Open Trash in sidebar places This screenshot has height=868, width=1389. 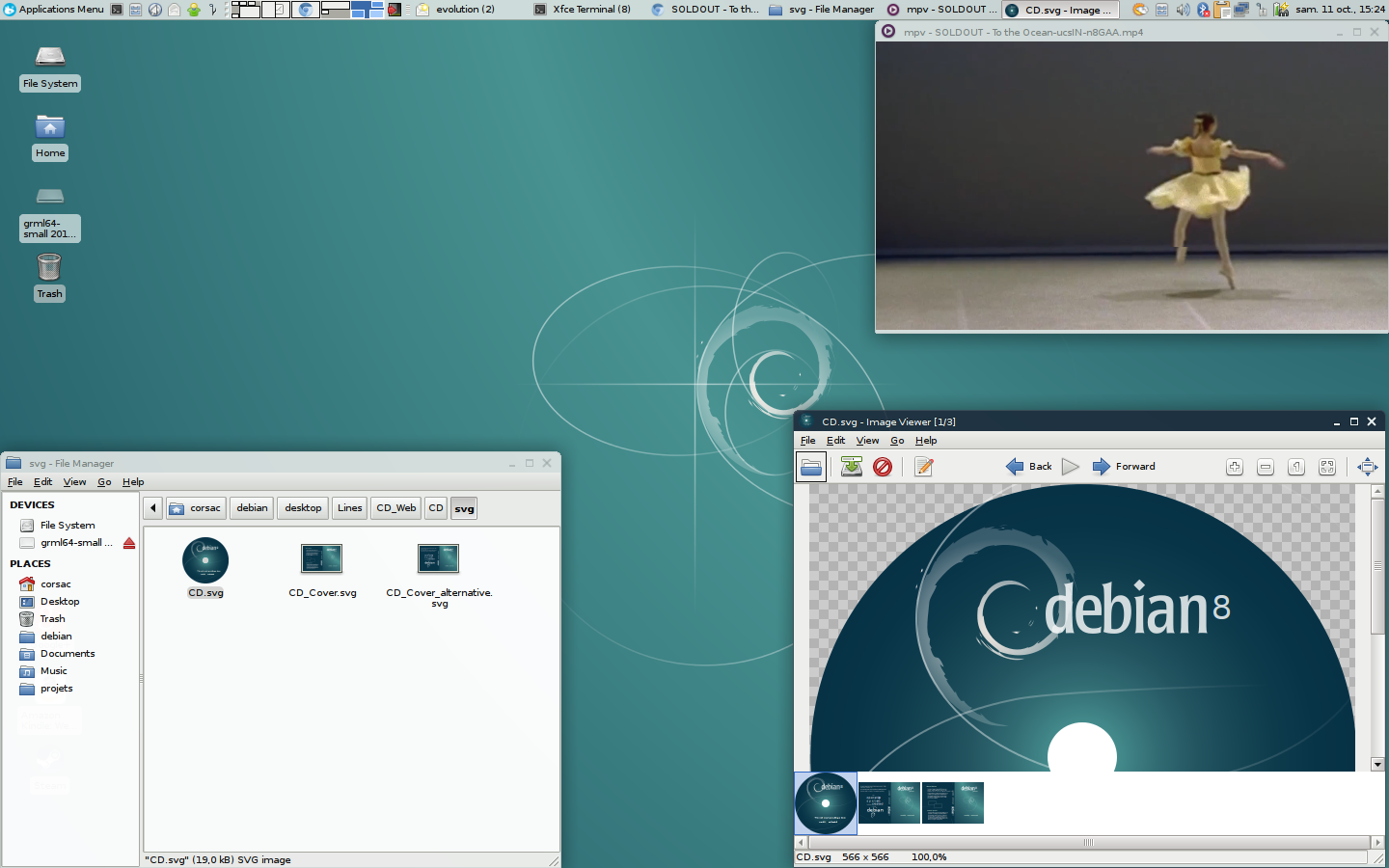point(52,619)
